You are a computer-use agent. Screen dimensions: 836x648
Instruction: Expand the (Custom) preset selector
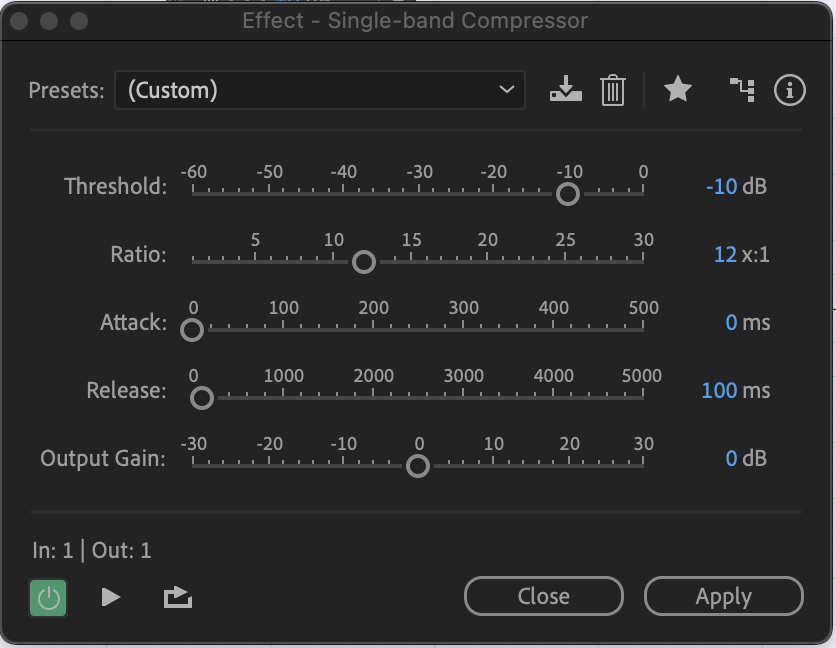point(320,90)
